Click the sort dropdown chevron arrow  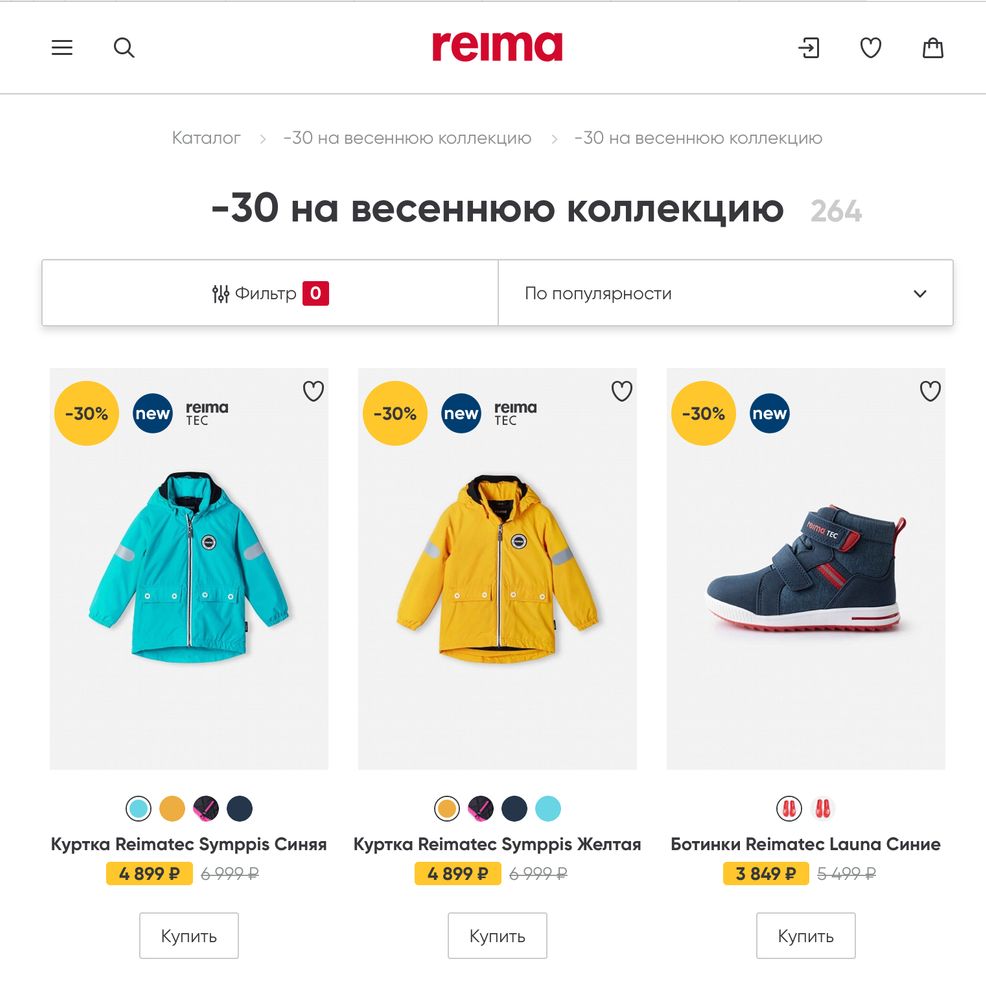click(920, 294)
